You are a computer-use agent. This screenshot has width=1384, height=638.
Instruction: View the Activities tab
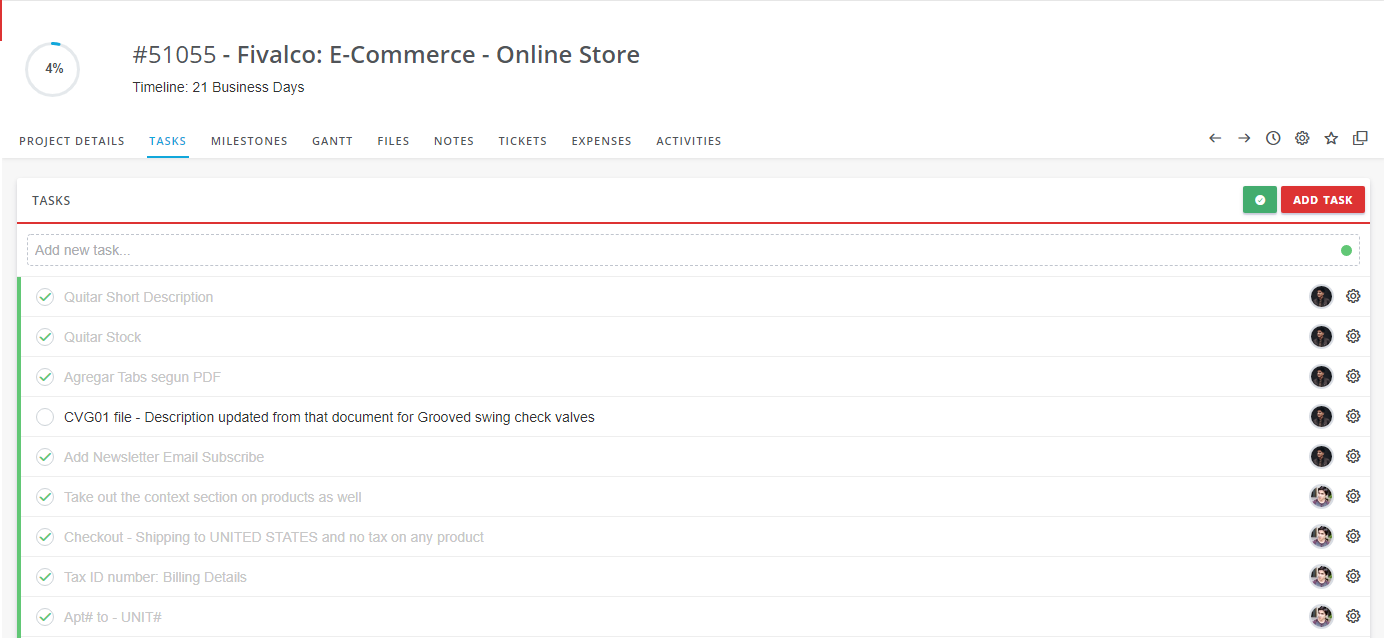pyautogui.click(x=689, y=141)
